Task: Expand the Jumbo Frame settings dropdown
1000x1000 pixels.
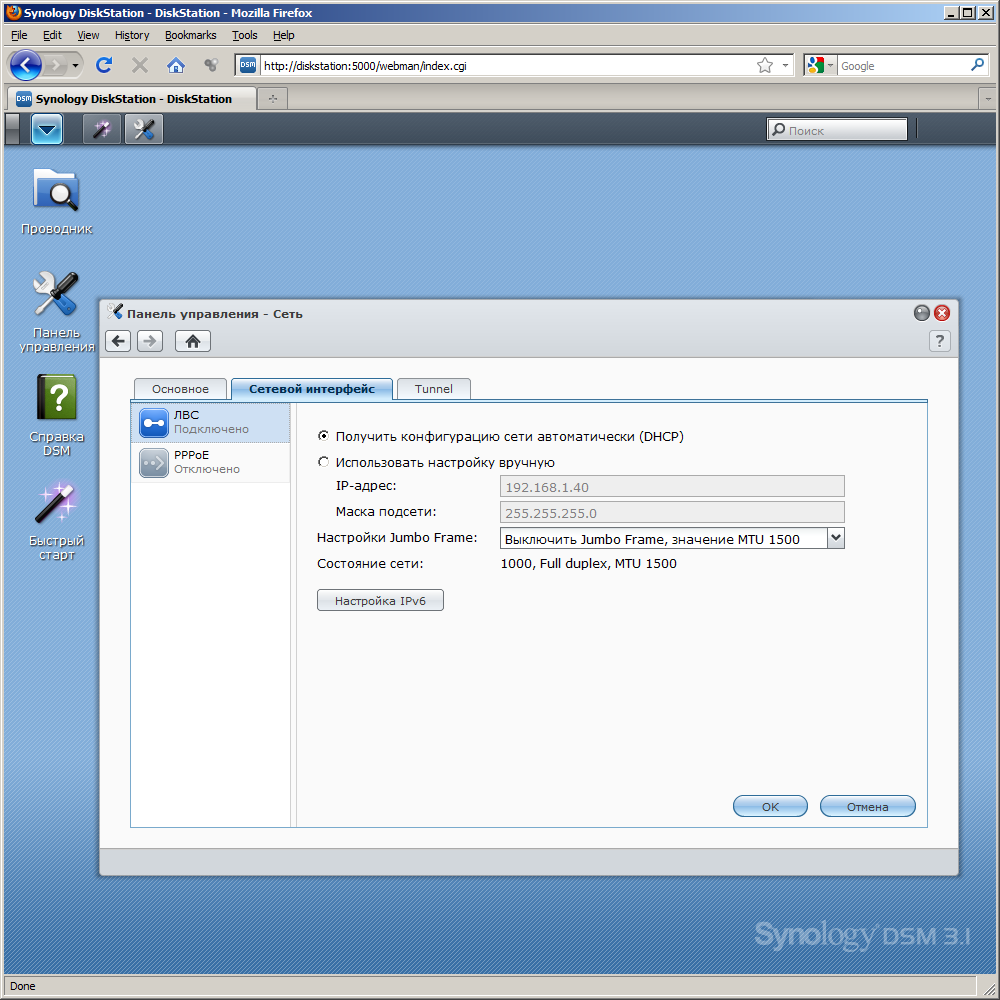Action: [835, 538]
